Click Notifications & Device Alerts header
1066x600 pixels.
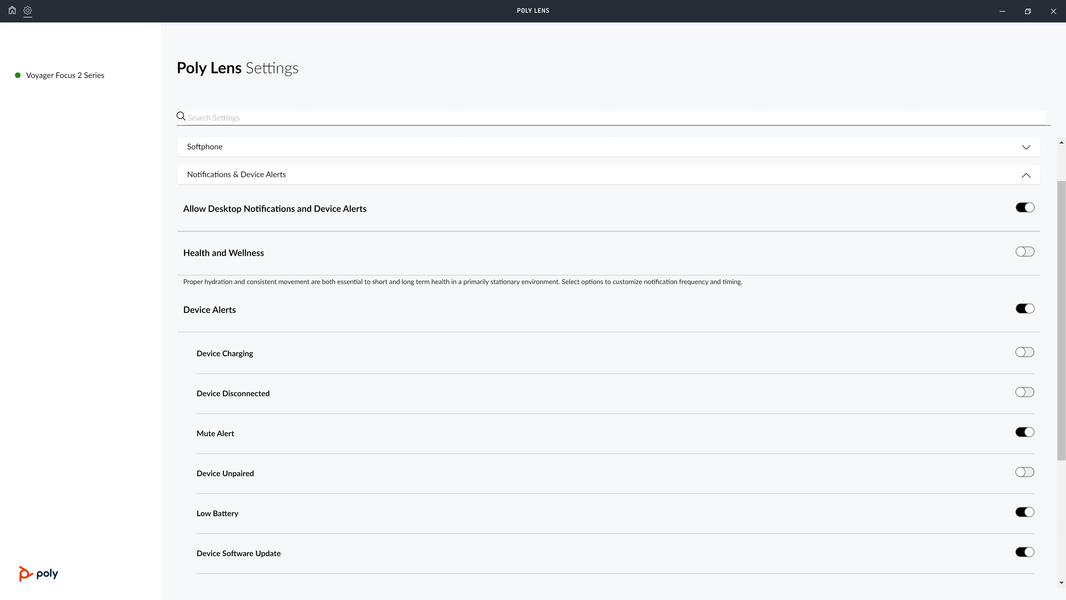click(x=608, y=175)
